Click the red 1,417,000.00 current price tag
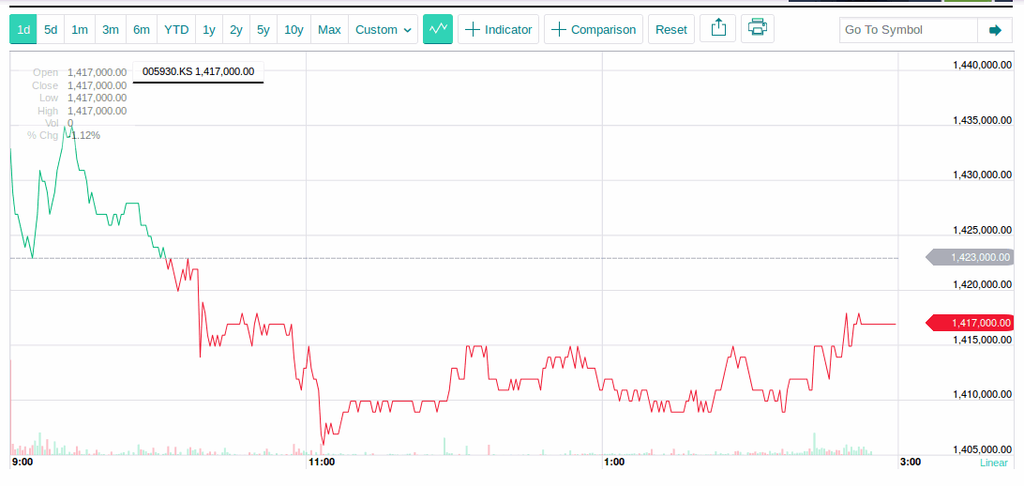Screen dimensions: 1024x486 click(x=975, y=322)
